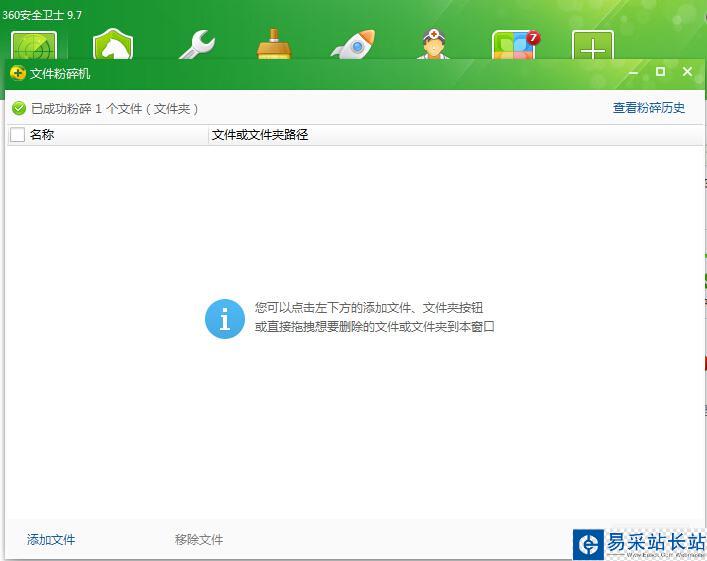Click 添加文件 at the bottom

(51, 539)
